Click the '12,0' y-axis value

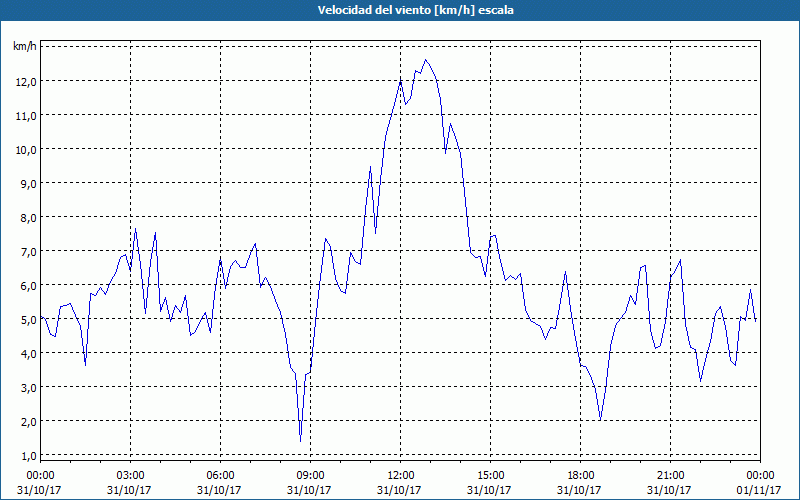(x=26, y=82)
